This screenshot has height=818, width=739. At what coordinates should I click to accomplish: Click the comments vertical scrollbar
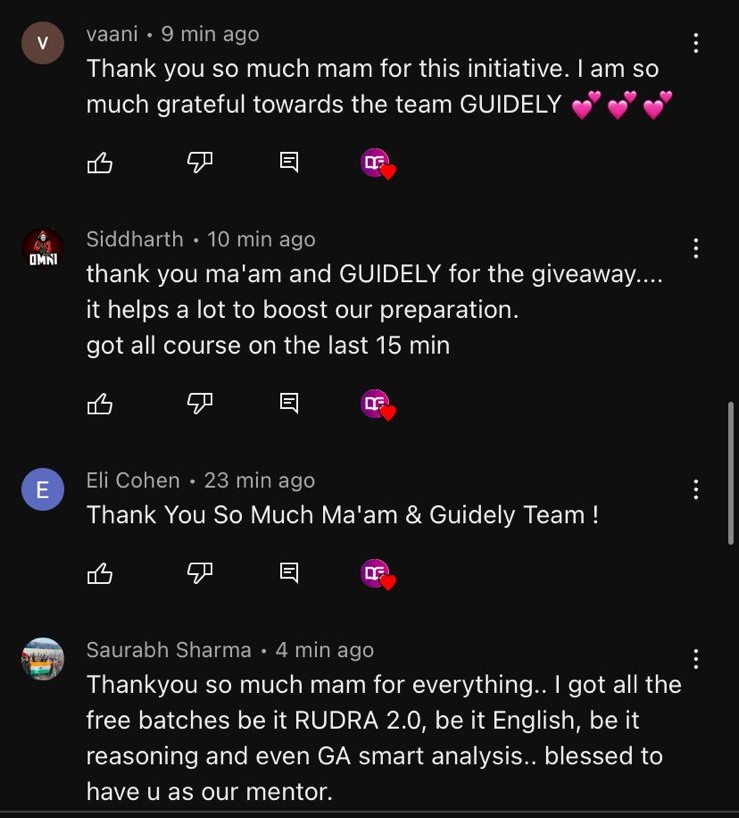point(731,473)
